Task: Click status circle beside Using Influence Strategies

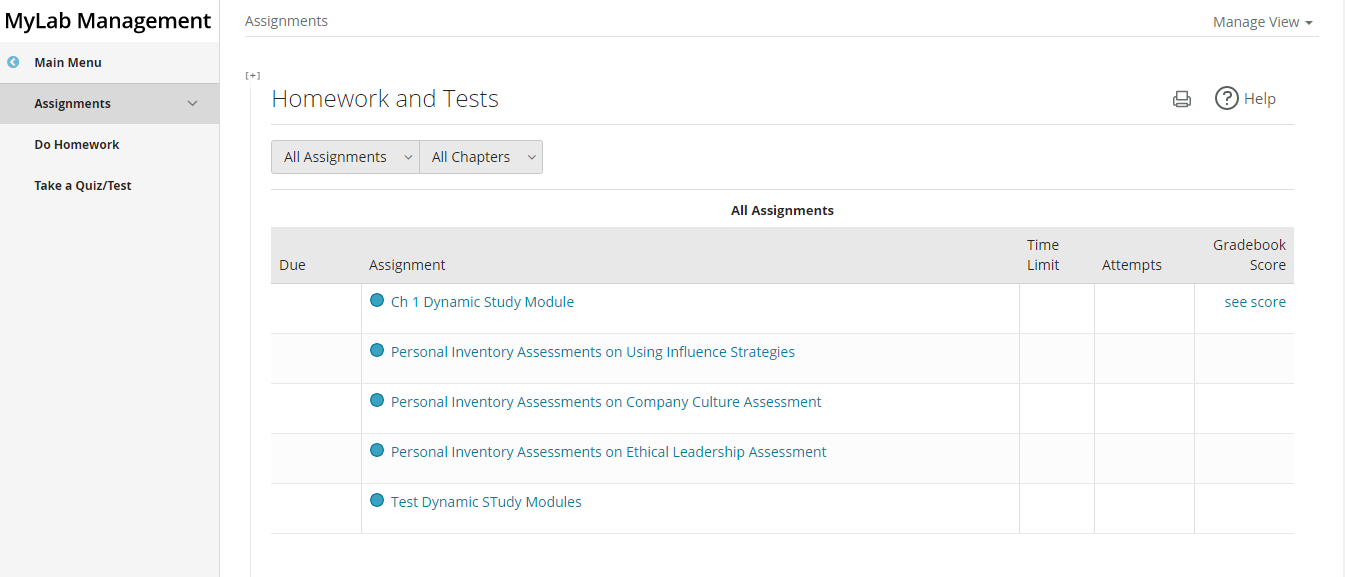Action: coord(377,351)
